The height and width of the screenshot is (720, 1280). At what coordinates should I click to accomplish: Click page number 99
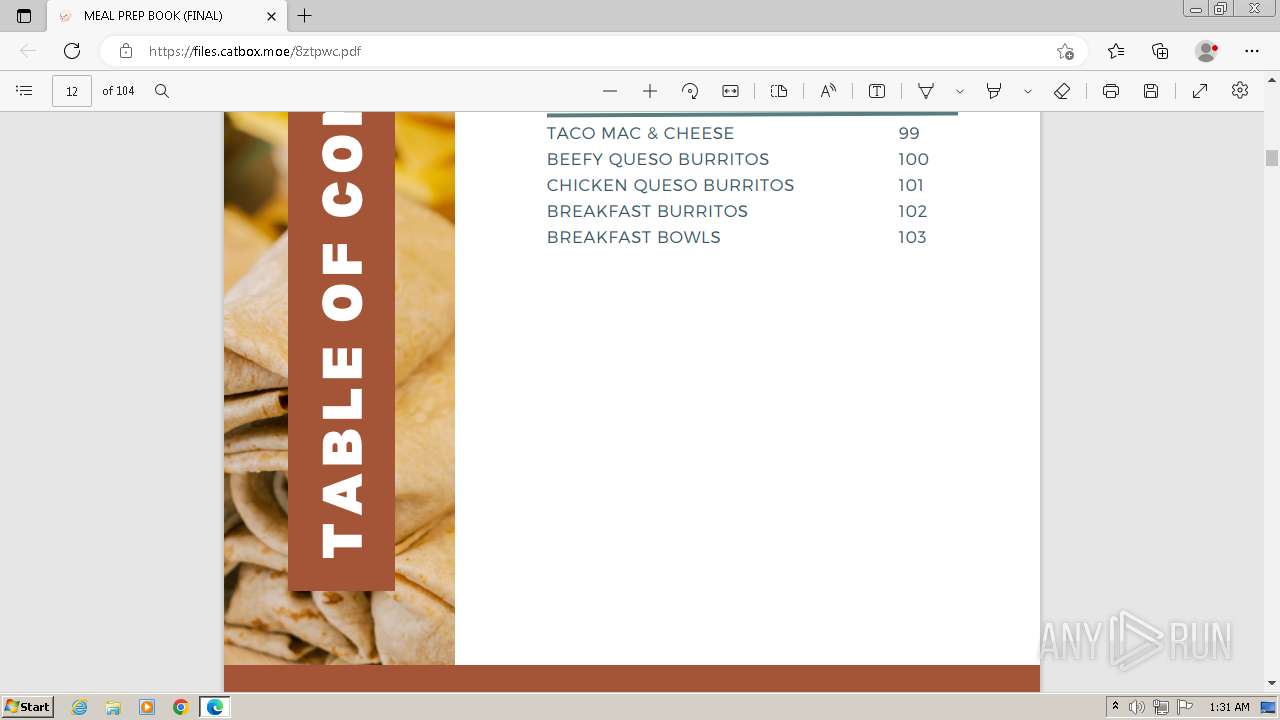pos(909,133)
